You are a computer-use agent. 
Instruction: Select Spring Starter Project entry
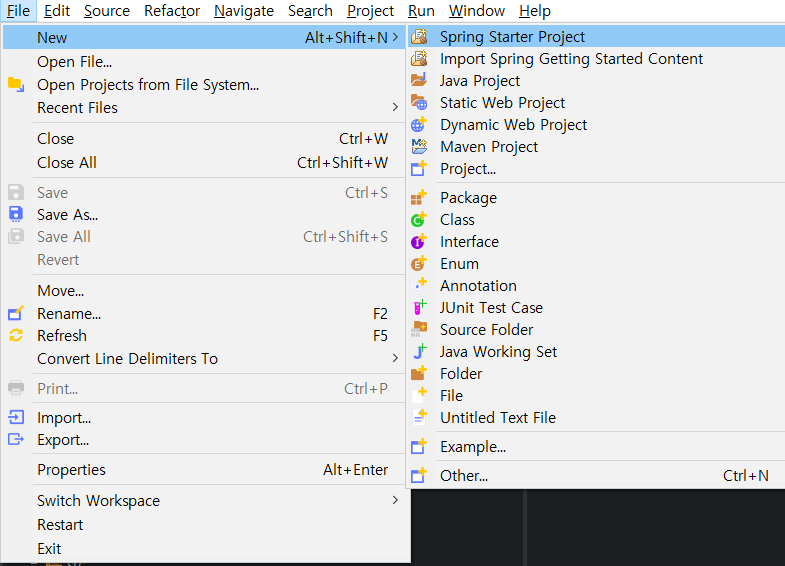[x=596, y=37]
